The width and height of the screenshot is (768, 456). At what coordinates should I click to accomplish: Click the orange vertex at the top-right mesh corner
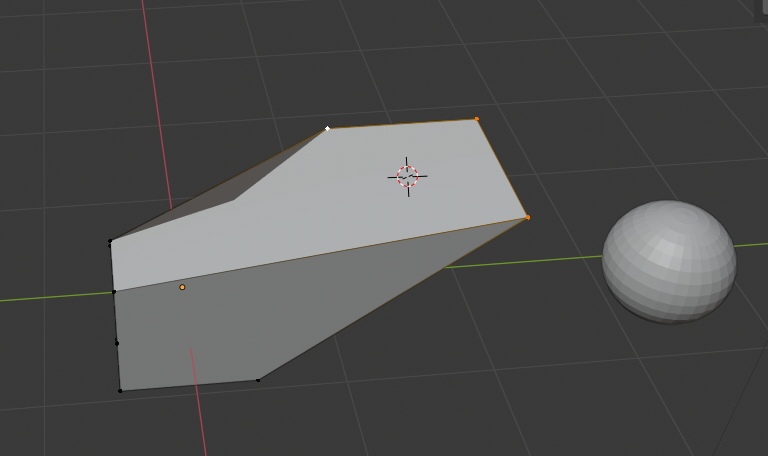click(x=477, y=119)
